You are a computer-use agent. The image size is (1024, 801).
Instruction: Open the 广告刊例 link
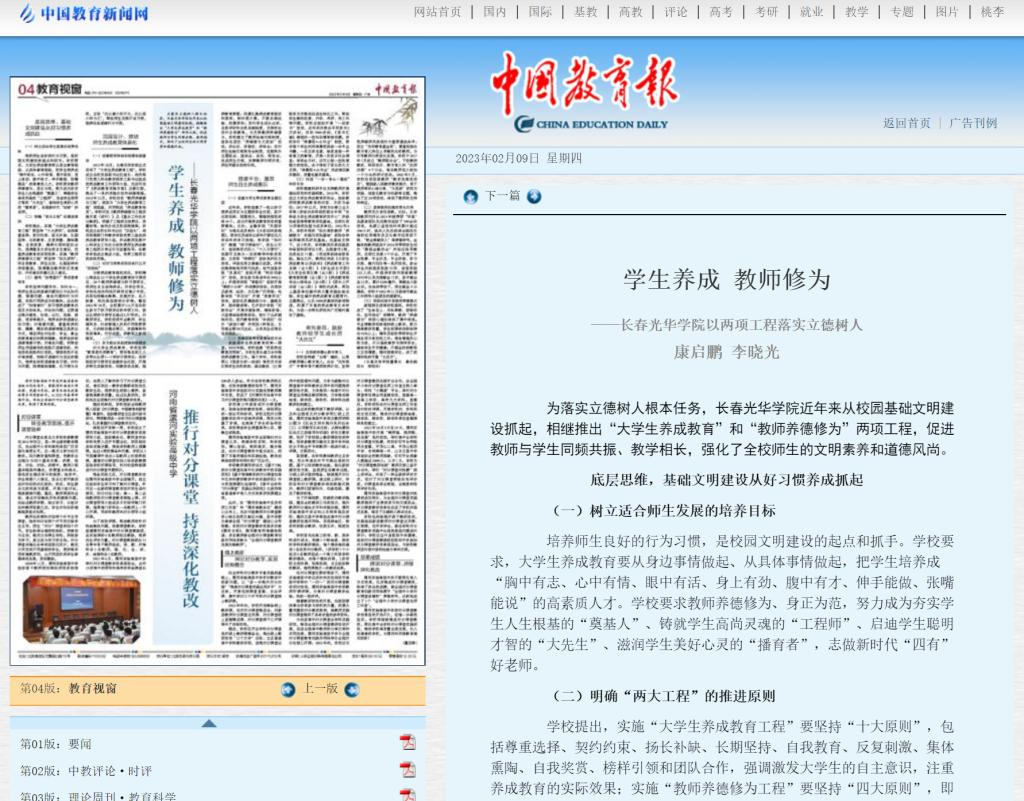click(x=973, y=123)
